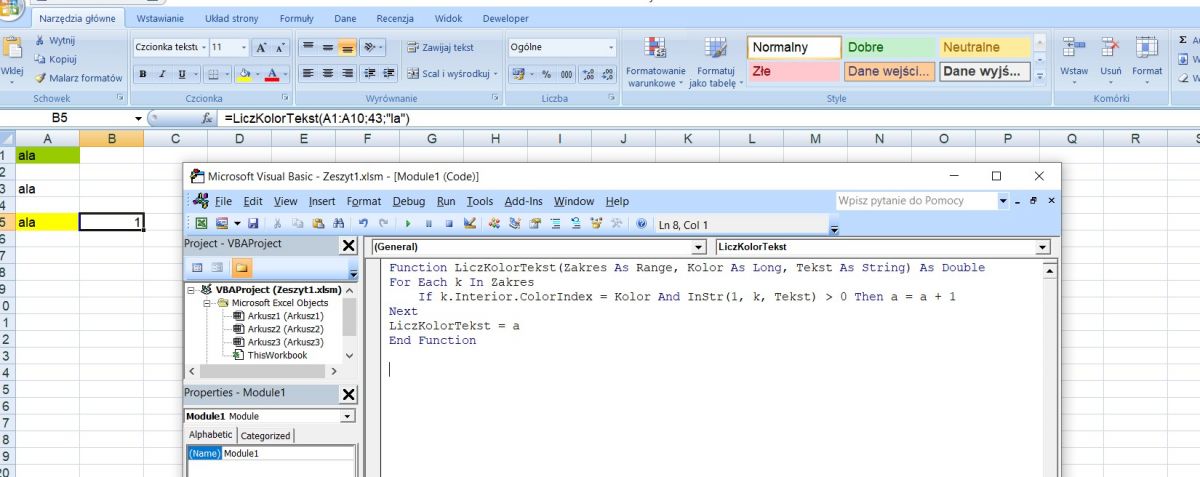Screen dimensions: 1200x477
Task: Click the Reset stop icon in VBA toolbar
Action: [449, 224]
